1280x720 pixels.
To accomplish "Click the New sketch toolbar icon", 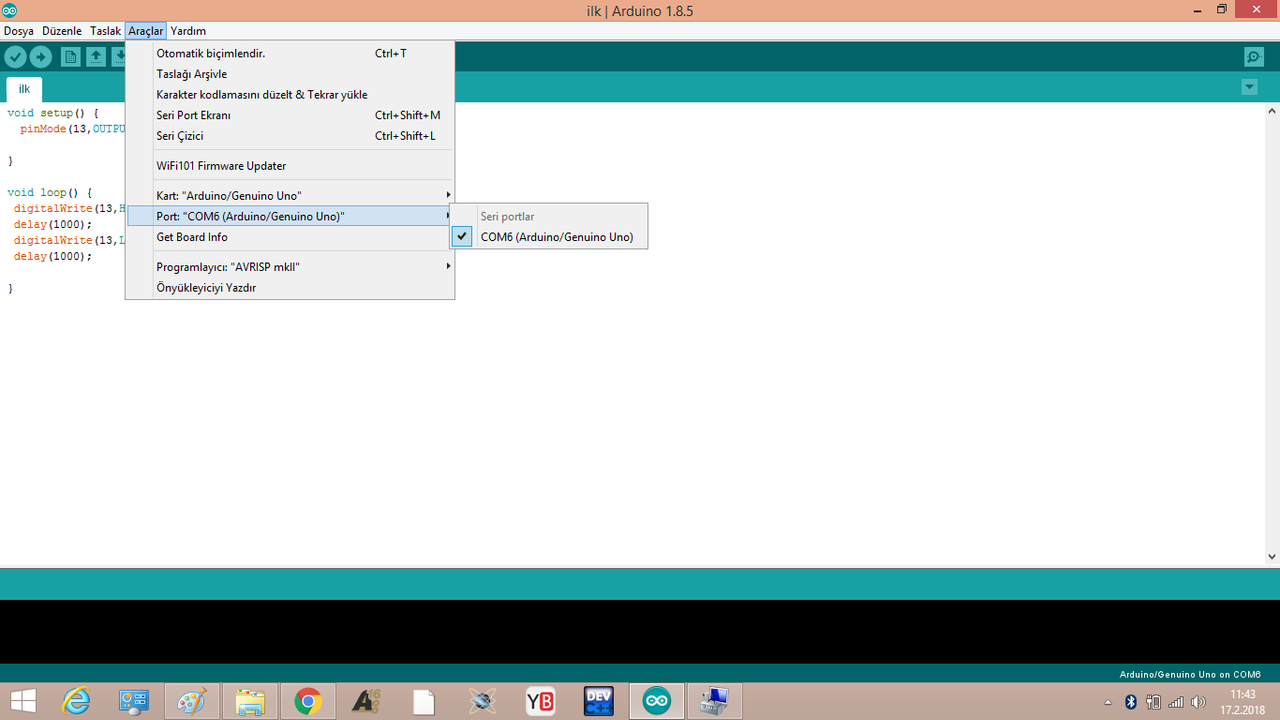I will pos(71,57).
